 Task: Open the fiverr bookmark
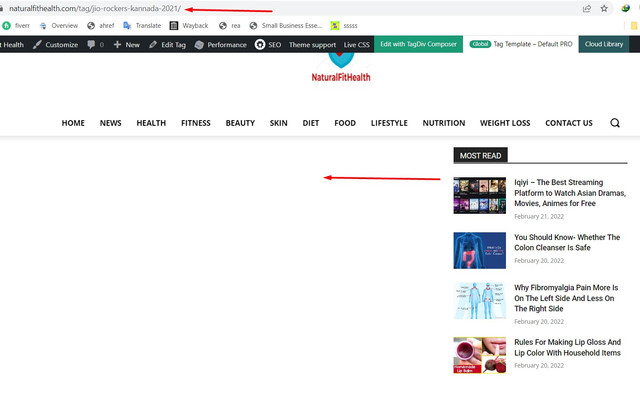16,25
